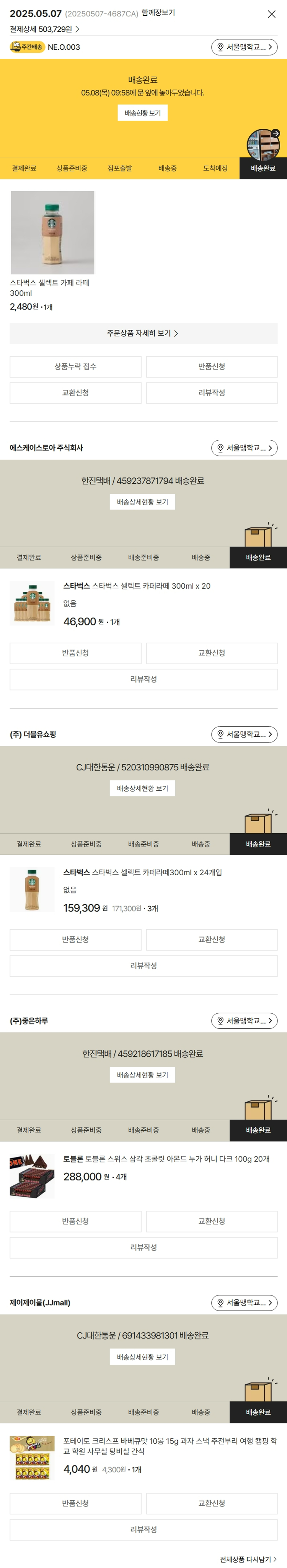This screenshot has height=1568, width=287.
Task: Click 함께장보기 link at top
Action: (x=158, y=13)
